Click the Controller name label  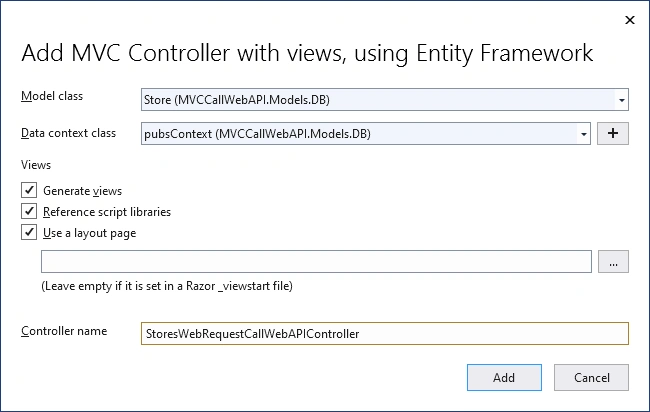64,331
